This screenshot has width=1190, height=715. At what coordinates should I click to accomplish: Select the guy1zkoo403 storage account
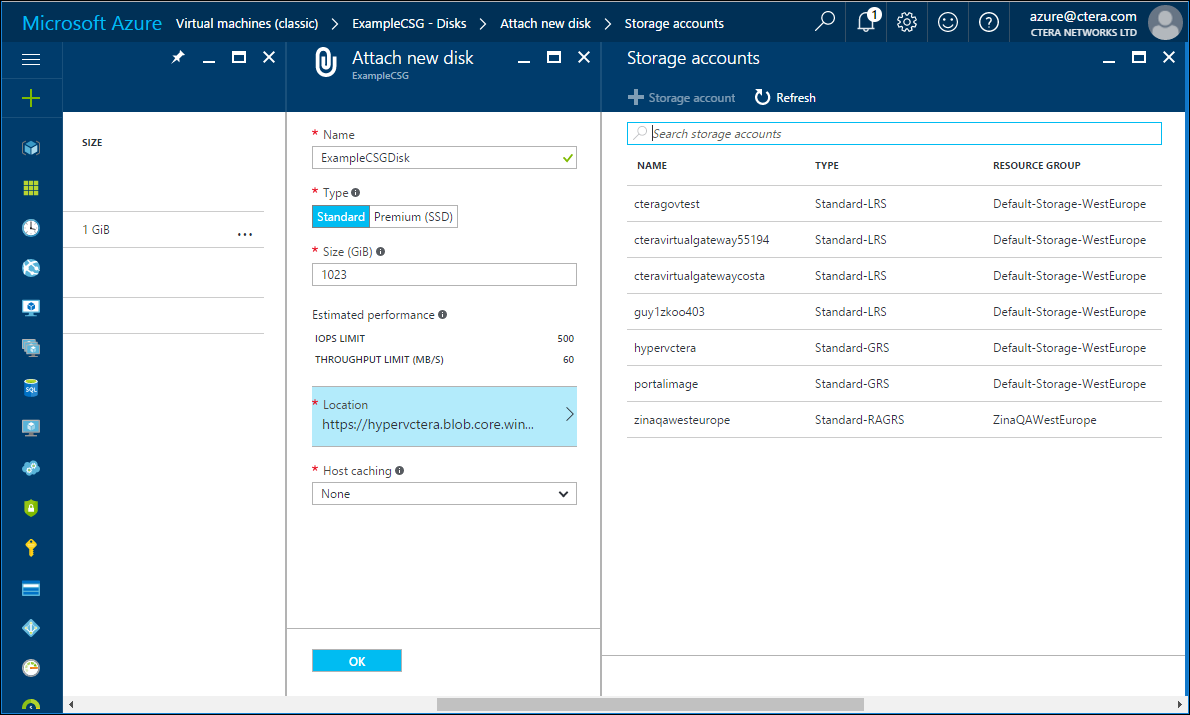pyautogui.click(x=894, y=311)
